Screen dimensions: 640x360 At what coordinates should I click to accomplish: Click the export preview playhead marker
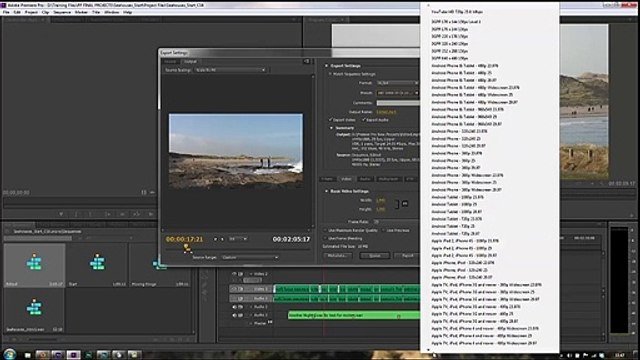[187, 247]
